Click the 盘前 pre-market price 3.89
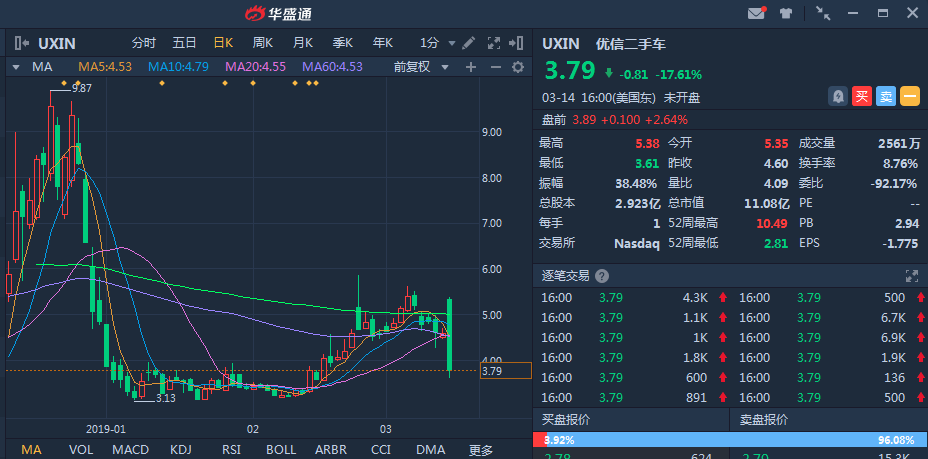Viewport: 928px width, 459px height. (x=584, y=120)
